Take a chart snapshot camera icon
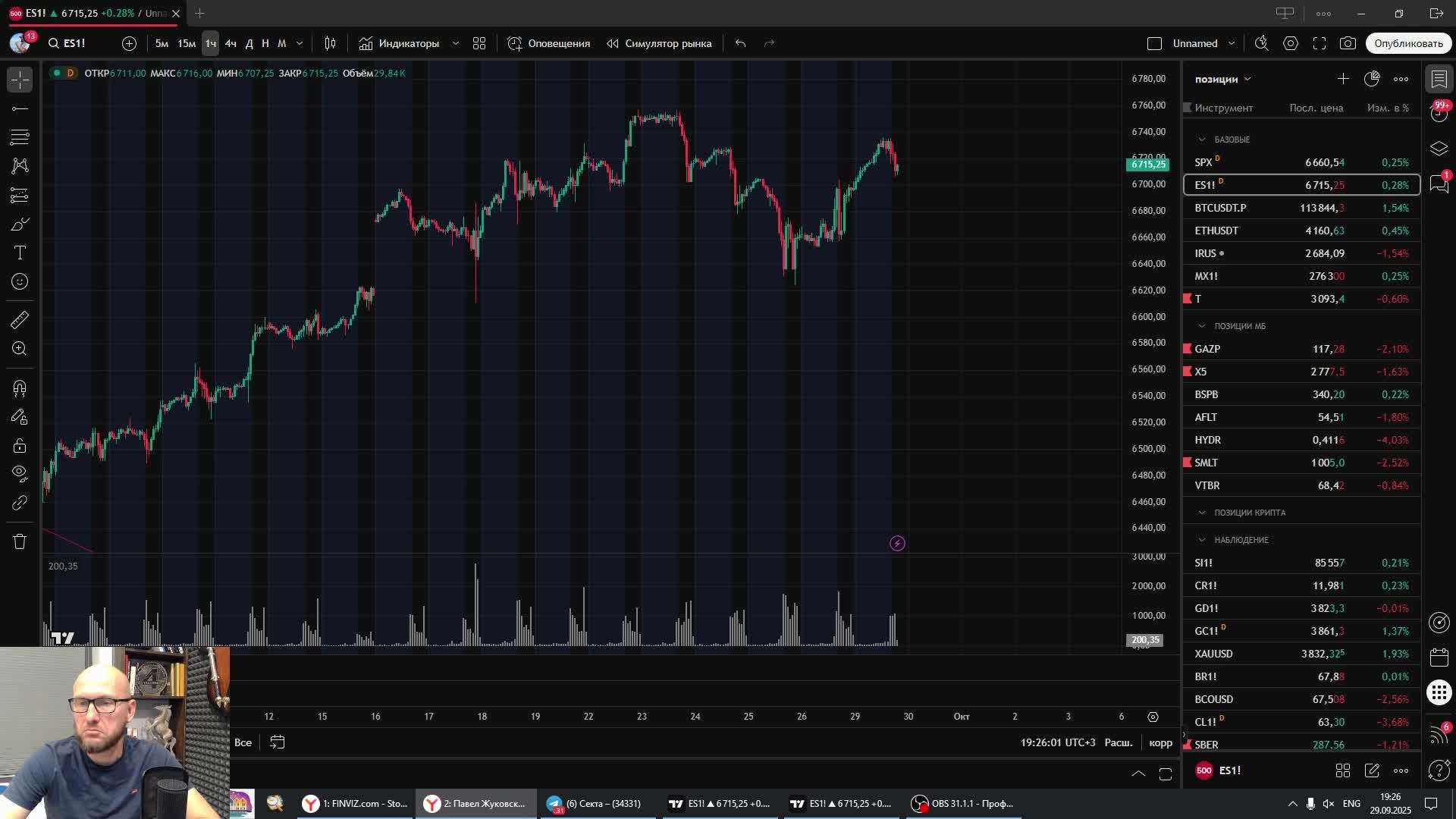The width and height of the screenshot is (1456, 819). (x=1348, y=43)
